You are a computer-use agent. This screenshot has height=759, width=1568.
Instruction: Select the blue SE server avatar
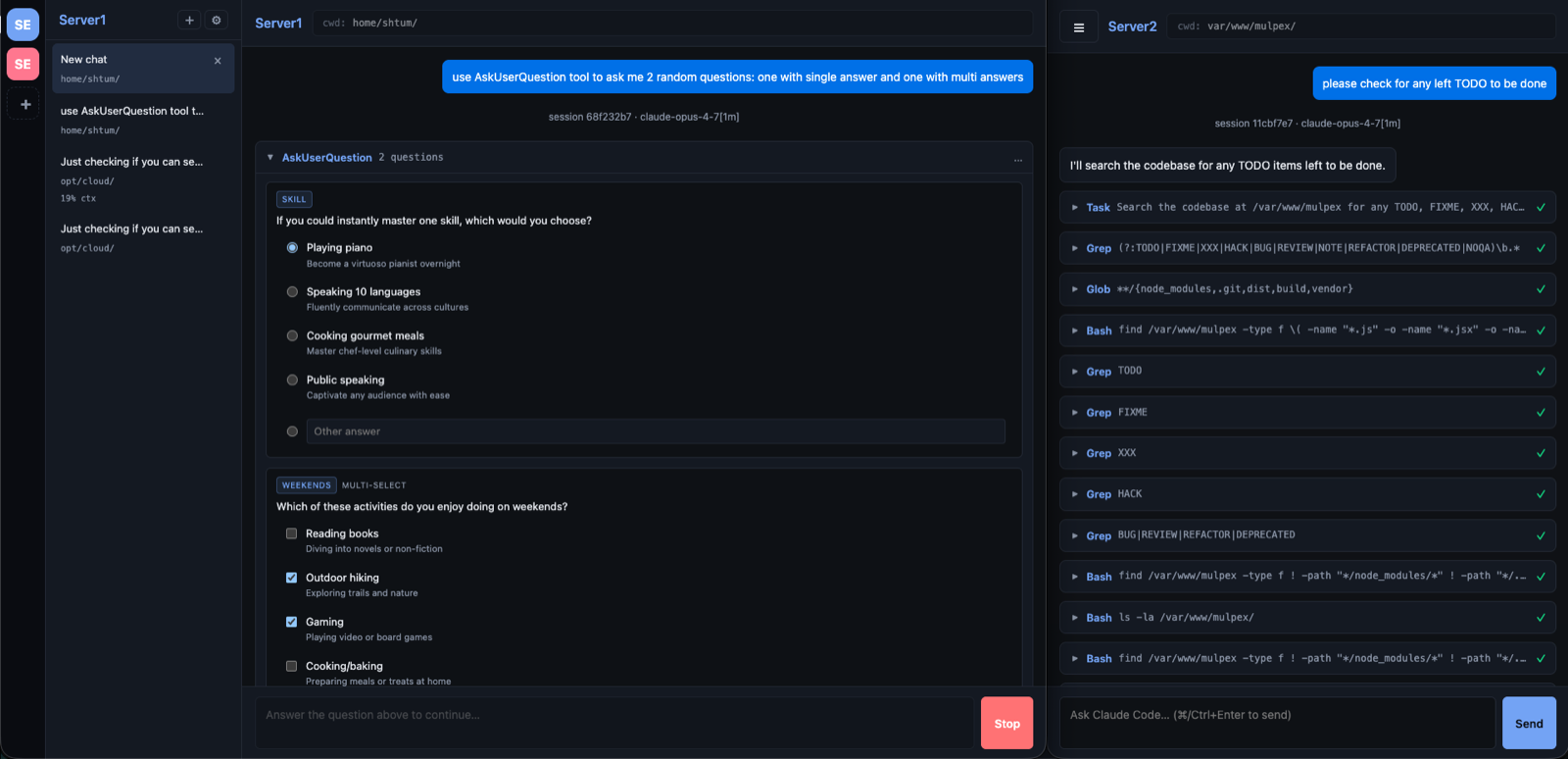(x=23, y=25)
